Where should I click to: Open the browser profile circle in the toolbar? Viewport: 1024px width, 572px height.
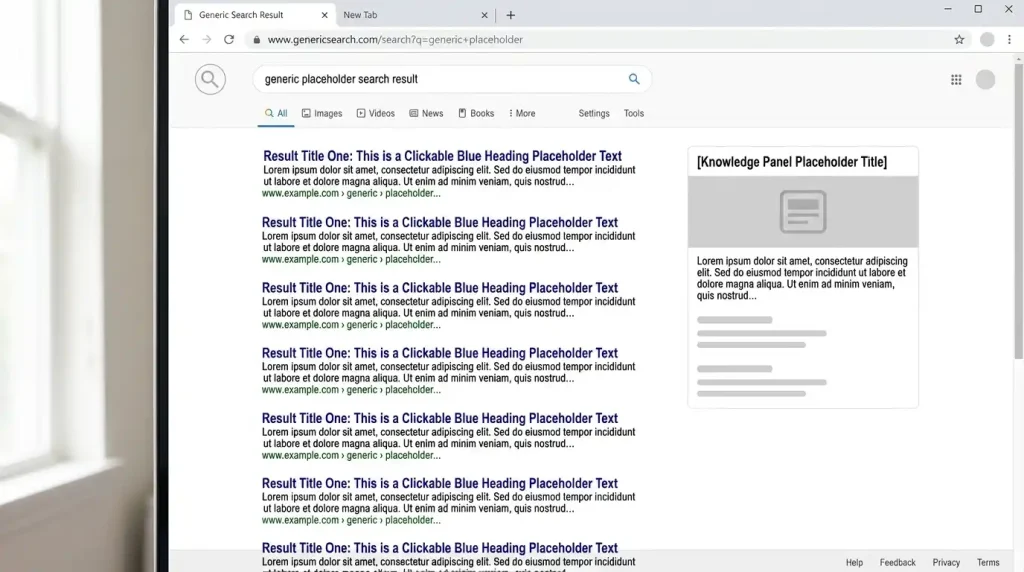[x=987, y=40]
